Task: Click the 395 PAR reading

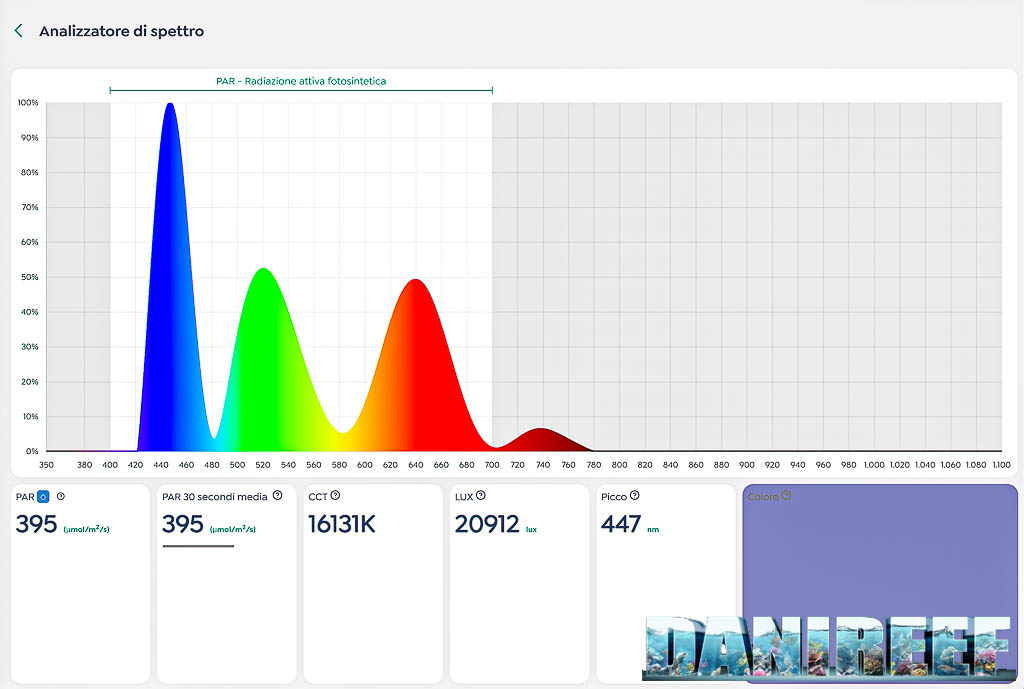Action: pos(37,524)
